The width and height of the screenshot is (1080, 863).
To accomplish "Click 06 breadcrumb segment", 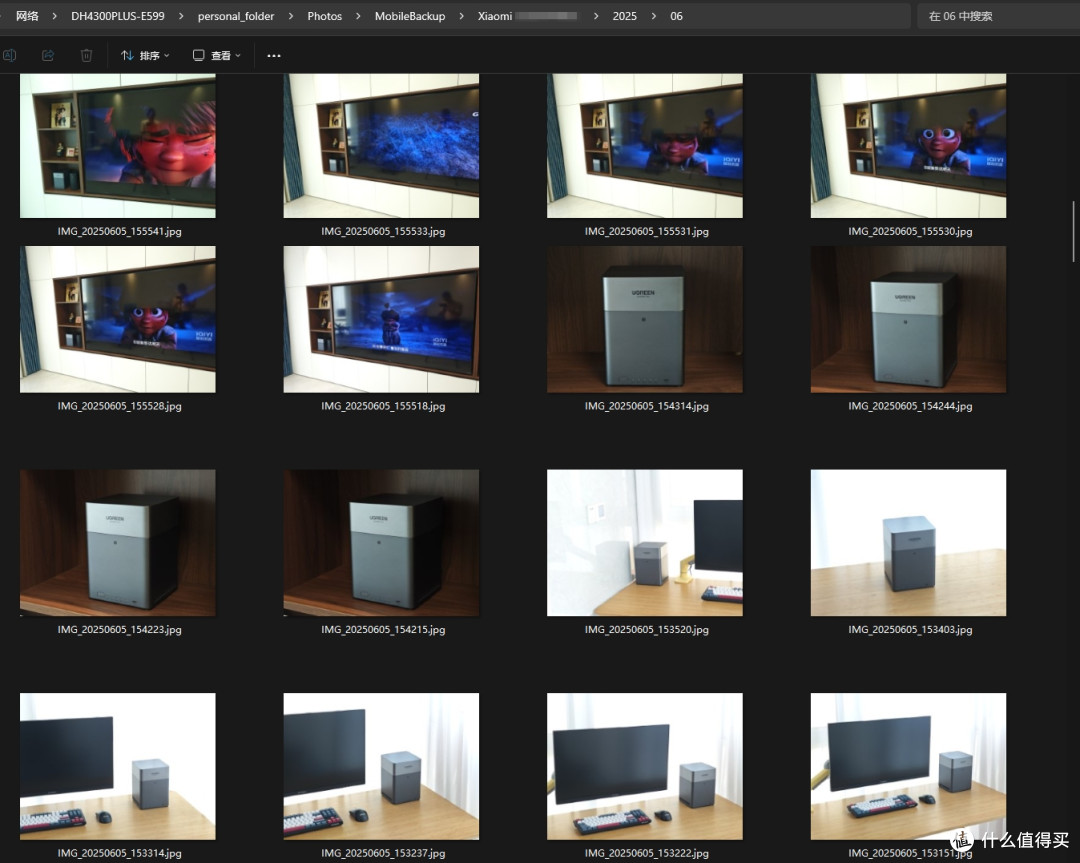I will [676, 16].
